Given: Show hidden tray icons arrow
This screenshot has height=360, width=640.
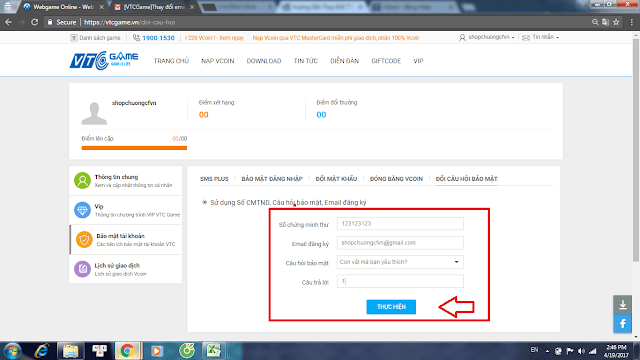Looking at the screenshot, I should [x=547, y=351].
